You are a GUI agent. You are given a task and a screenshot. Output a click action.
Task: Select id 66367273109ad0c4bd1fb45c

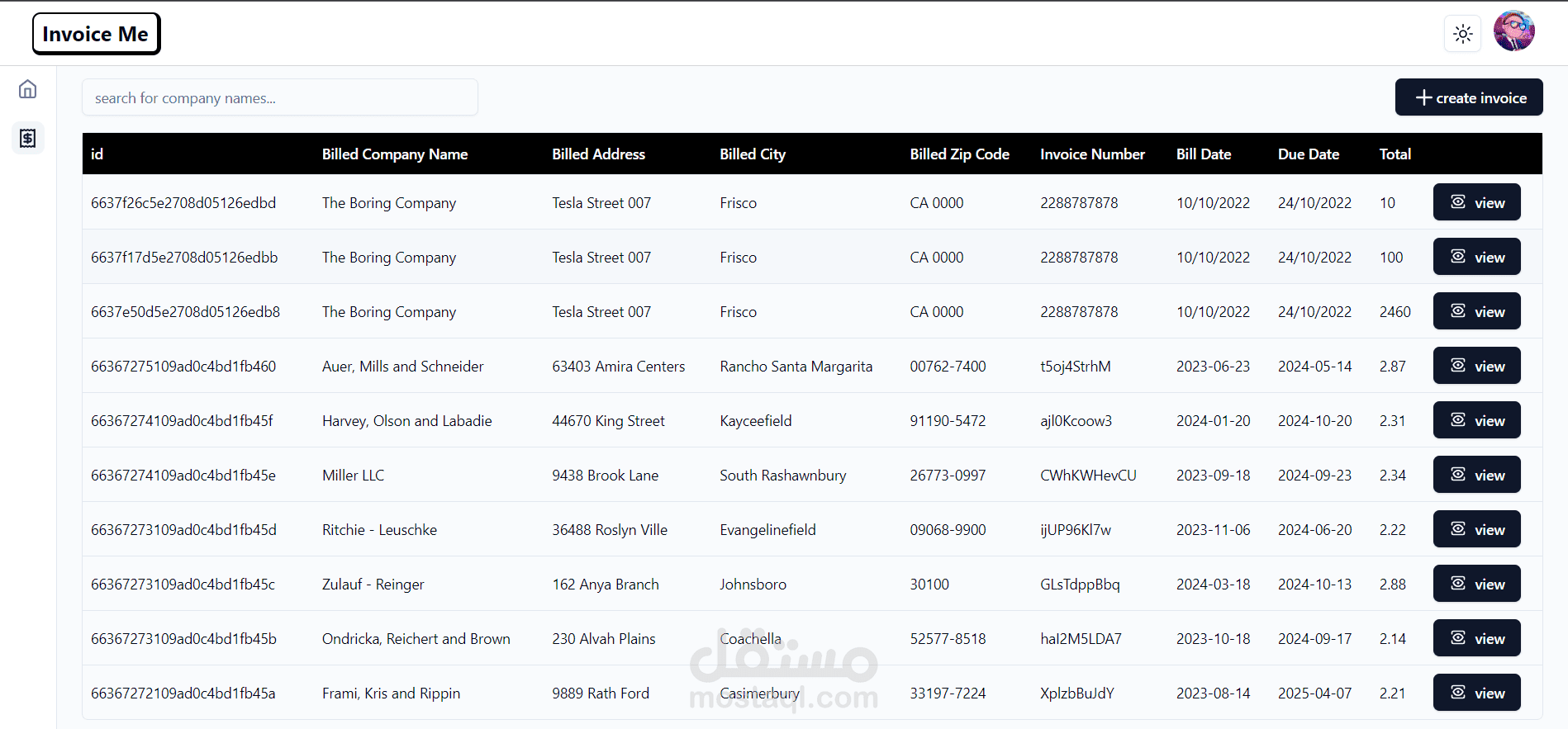[x=183, y=585]
